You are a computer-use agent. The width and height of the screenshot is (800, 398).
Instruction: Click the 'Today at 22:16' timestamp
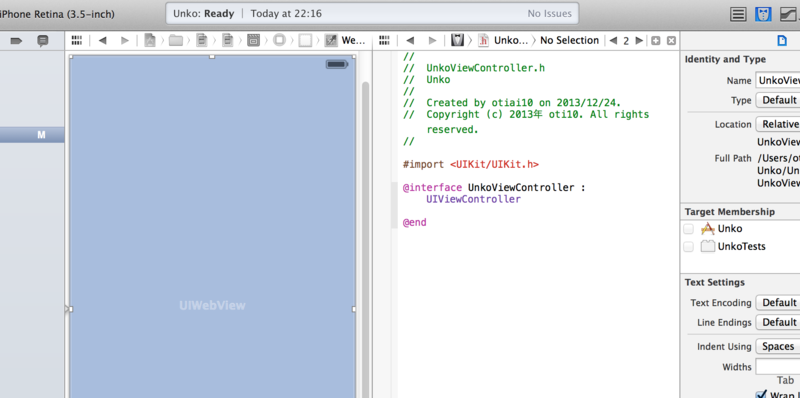(286, 14)
